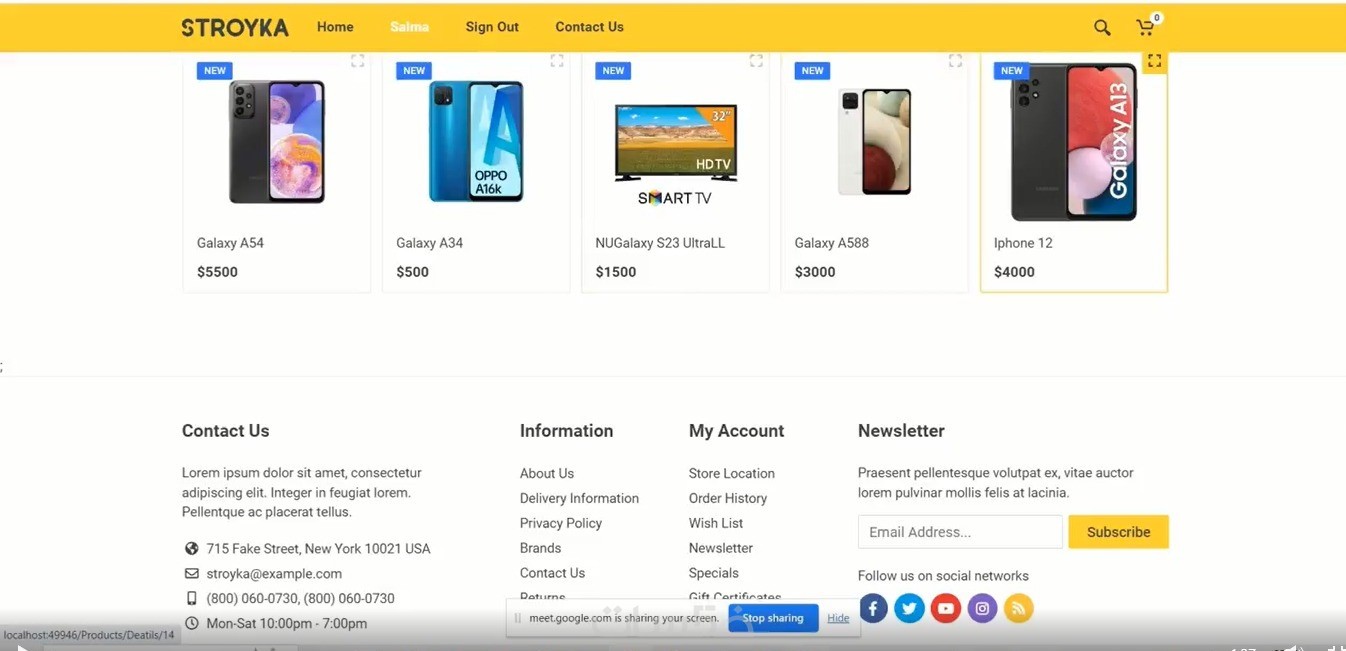Open the Store Location link

point(732,473)
